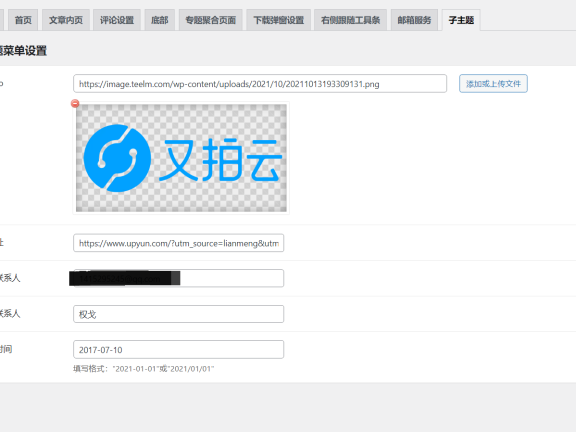This screenshot has height=432, width=576.
Task: Open the 首页 settings tab
Action: [x=23, y=20]
